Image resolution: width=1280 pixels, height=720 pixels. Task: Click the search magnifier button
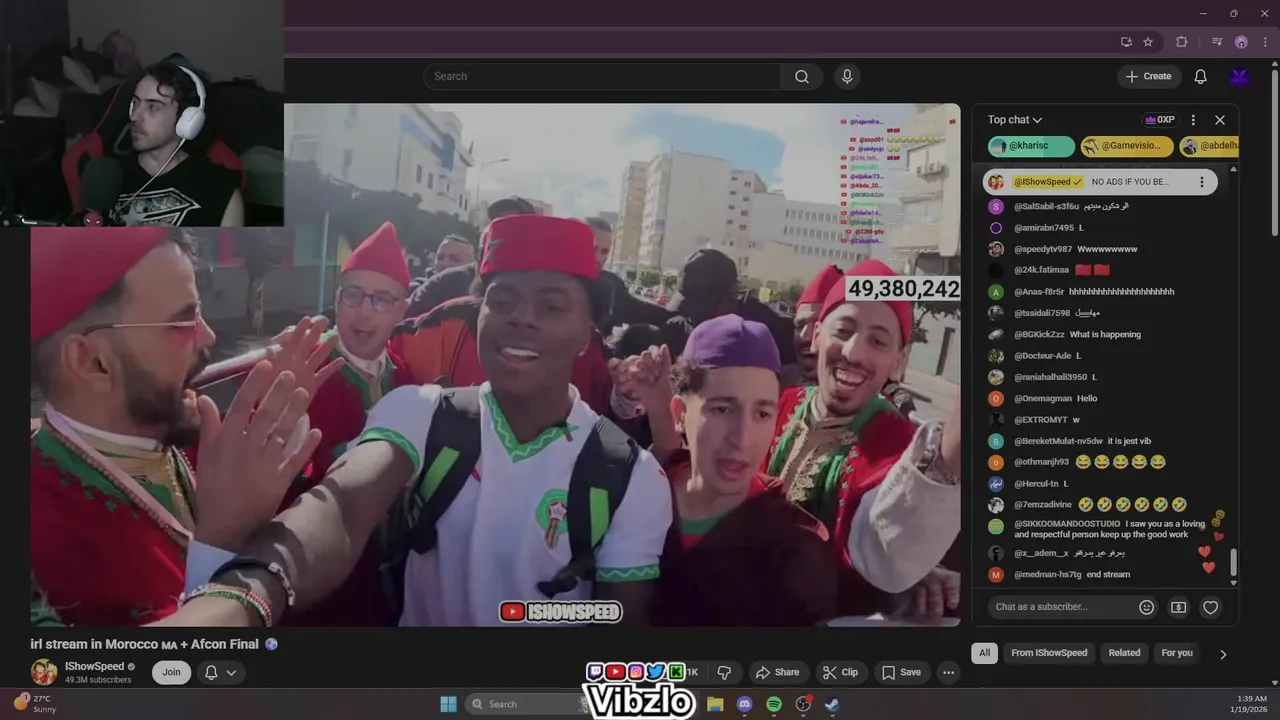click(x=802, y=76)
